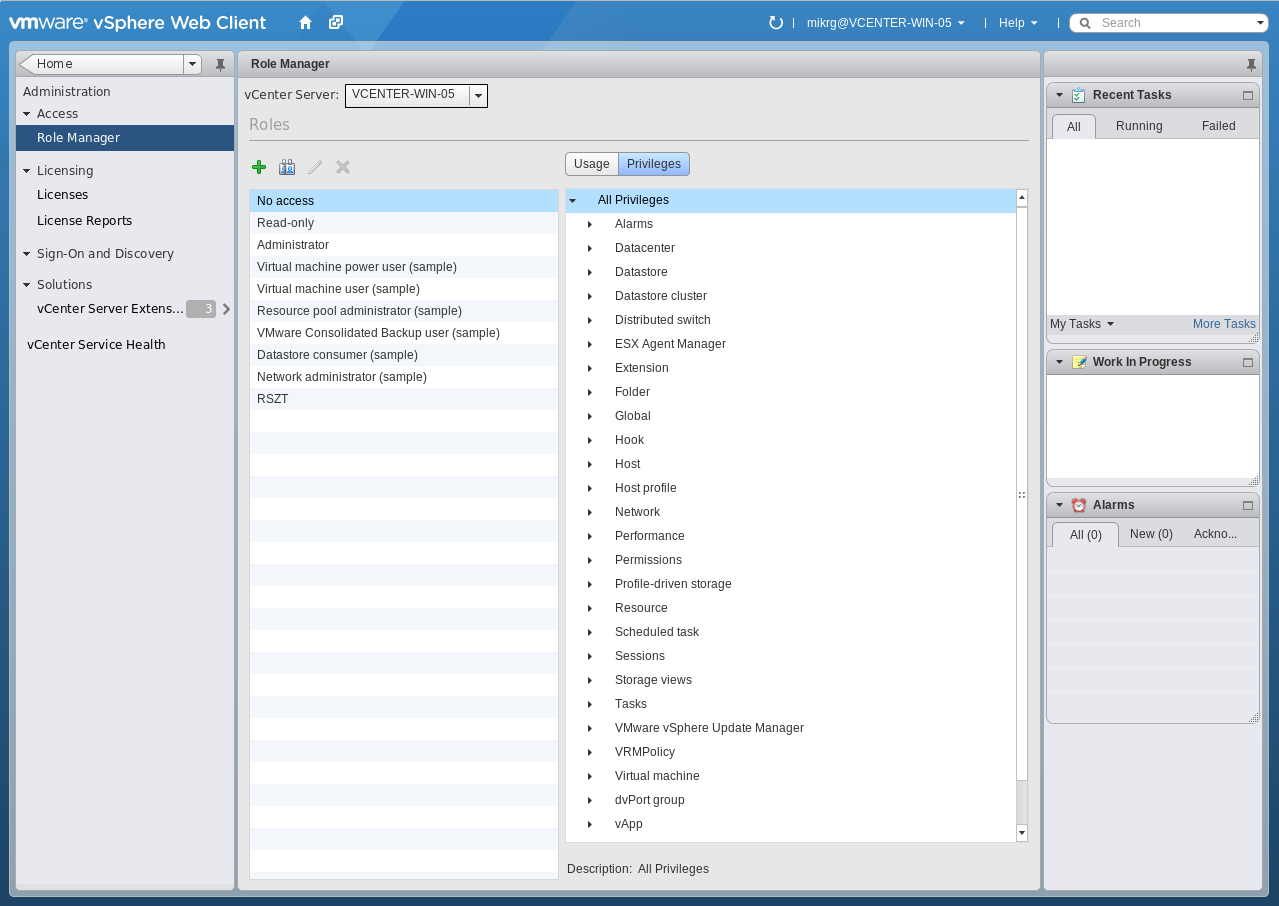Open the Acknowledged alarms tab

[x=1216, y=534]
